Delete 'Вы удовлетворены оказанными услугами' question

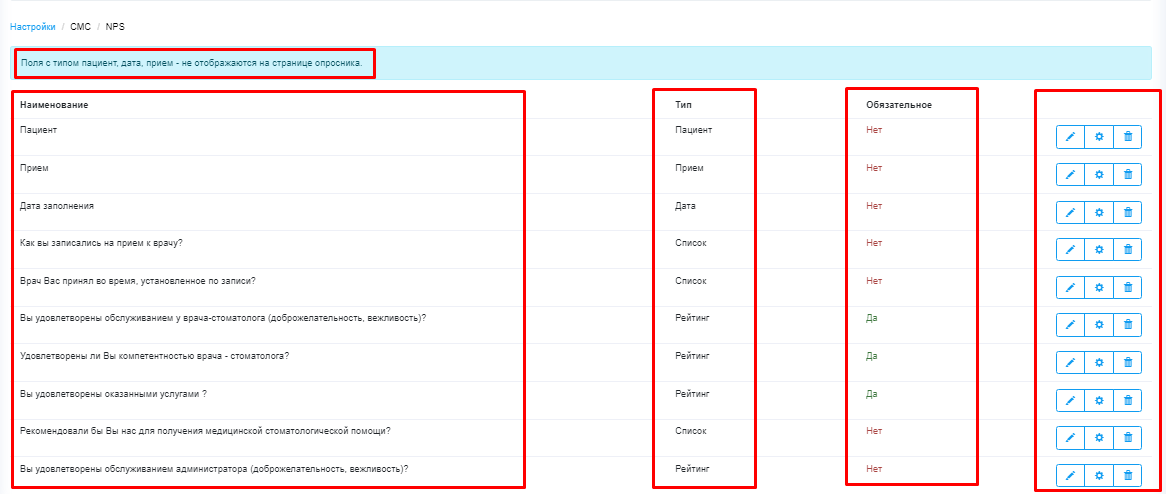click(x=1127, y=400)
